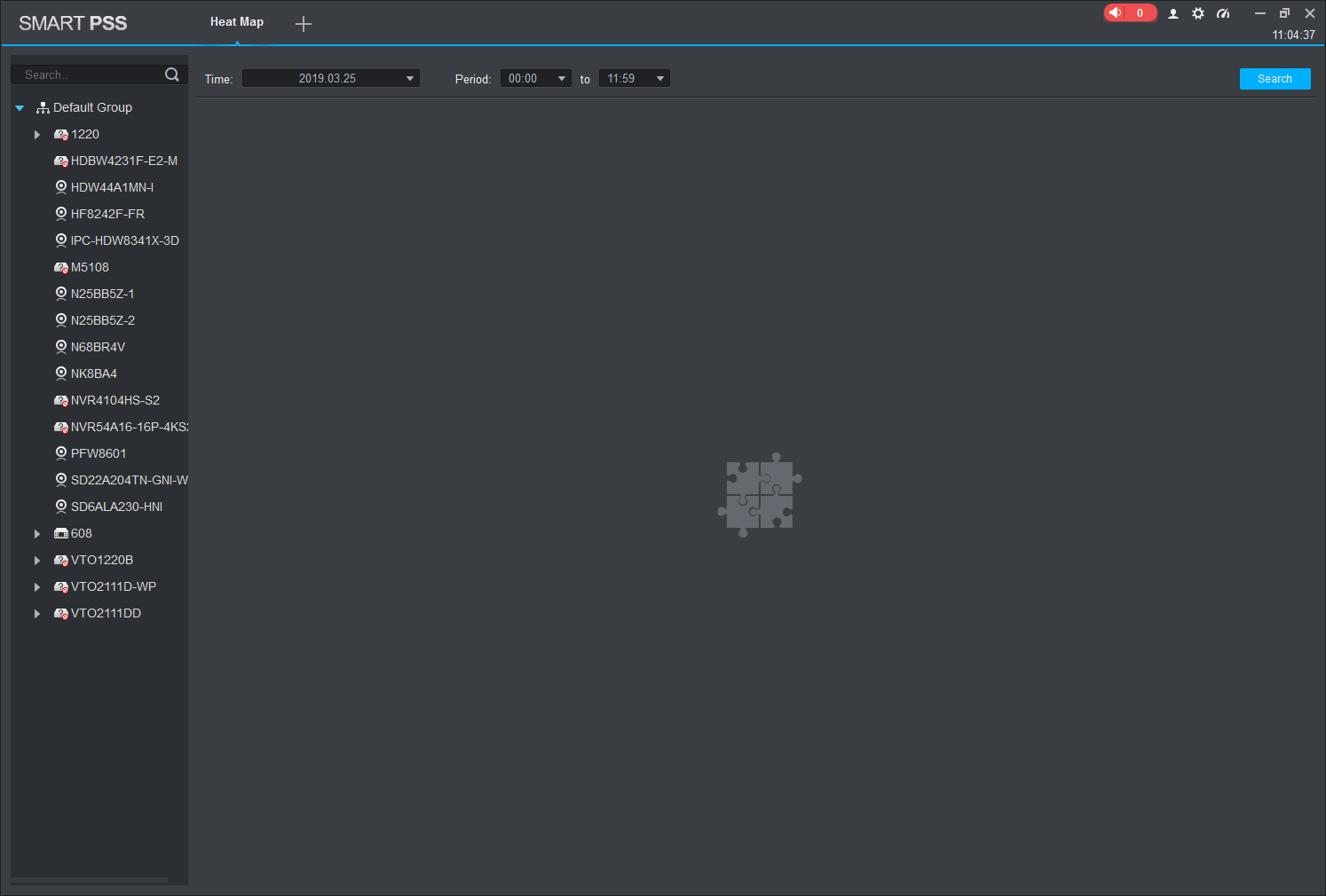Focus the device Search input field
This screenshot has height=896, width=1326.
[x=89, y=75]
